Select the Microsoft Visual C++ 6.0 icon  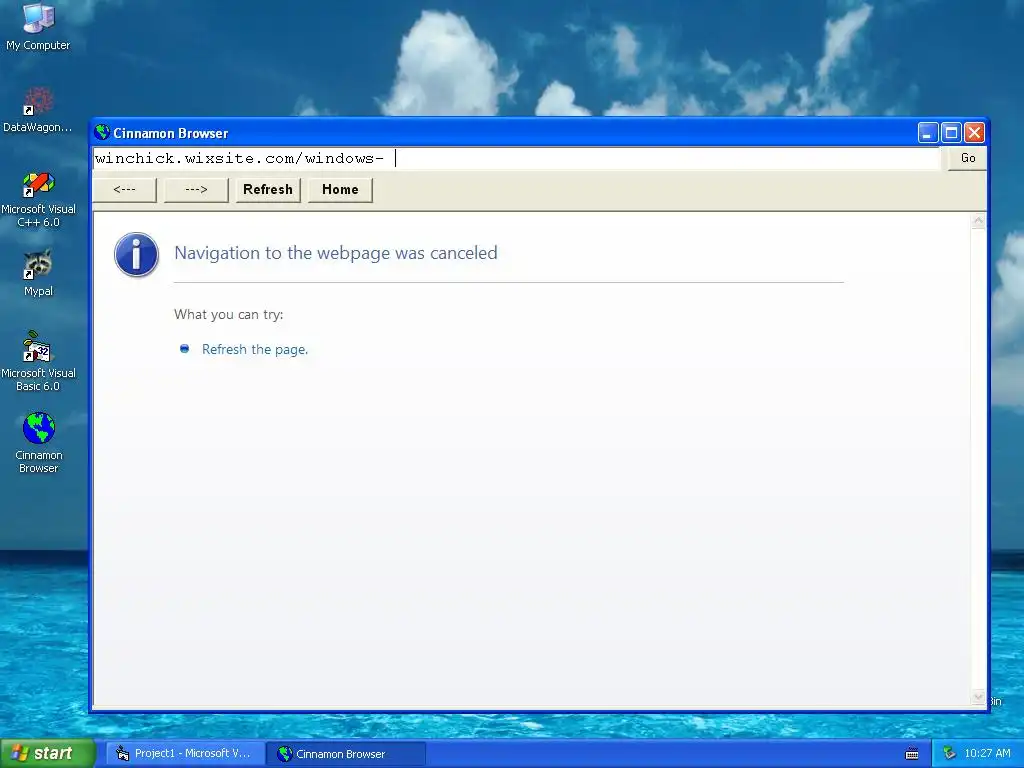pos(39,199)
